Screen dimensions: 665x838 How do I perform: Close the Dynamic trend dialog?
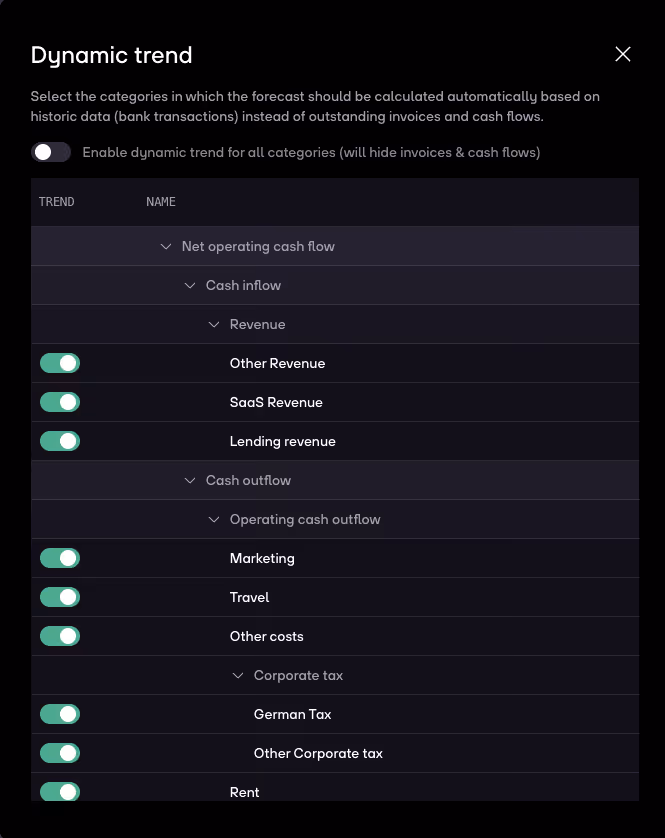(622, 54)
